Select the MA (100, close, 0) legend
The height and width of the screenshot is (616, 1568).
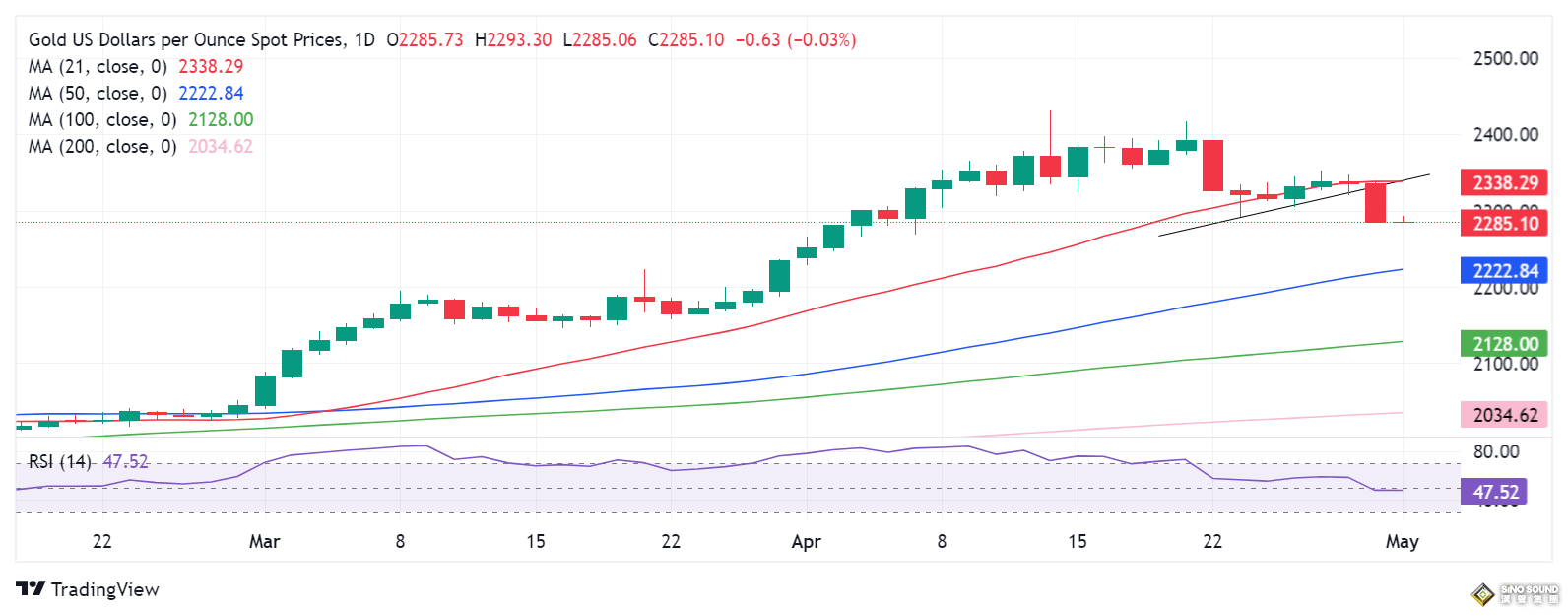(102, 120)
